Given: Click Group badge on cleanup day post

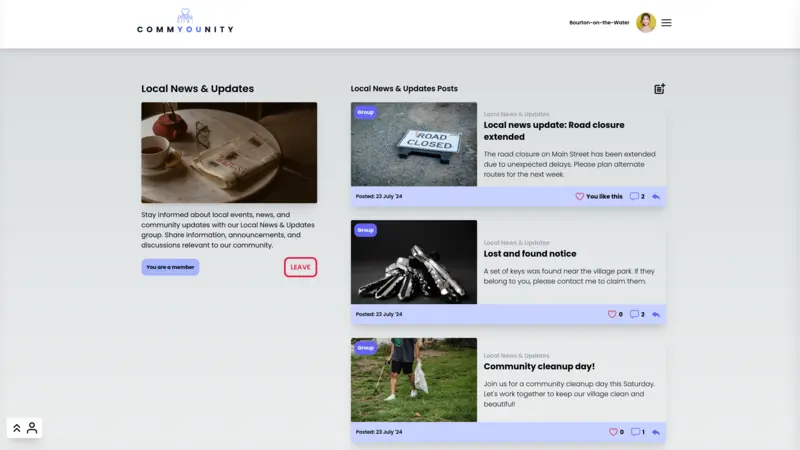Looking at the screenshot, I should (x=365, y=348).
